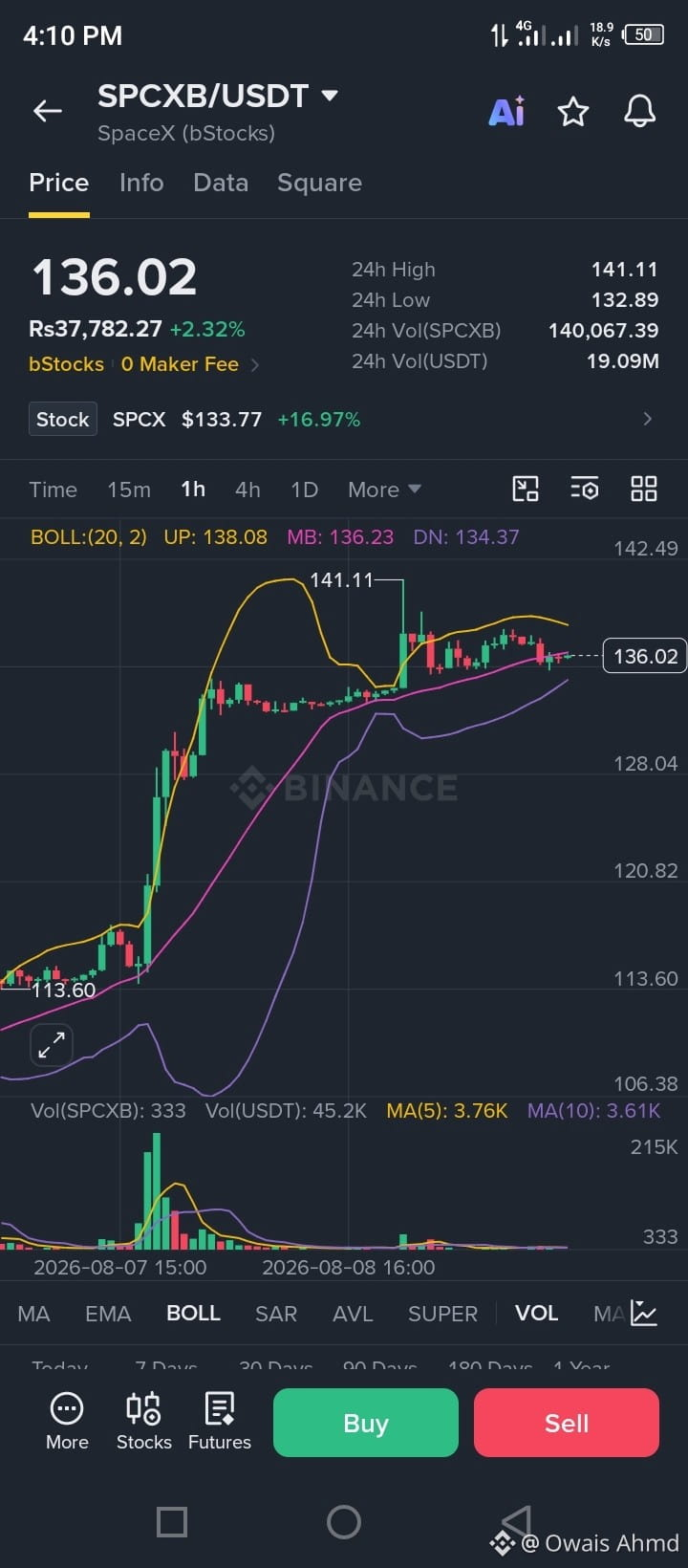
Task: Select the Time chart interval
Action: pyautogui.click(x=53, y=490)
